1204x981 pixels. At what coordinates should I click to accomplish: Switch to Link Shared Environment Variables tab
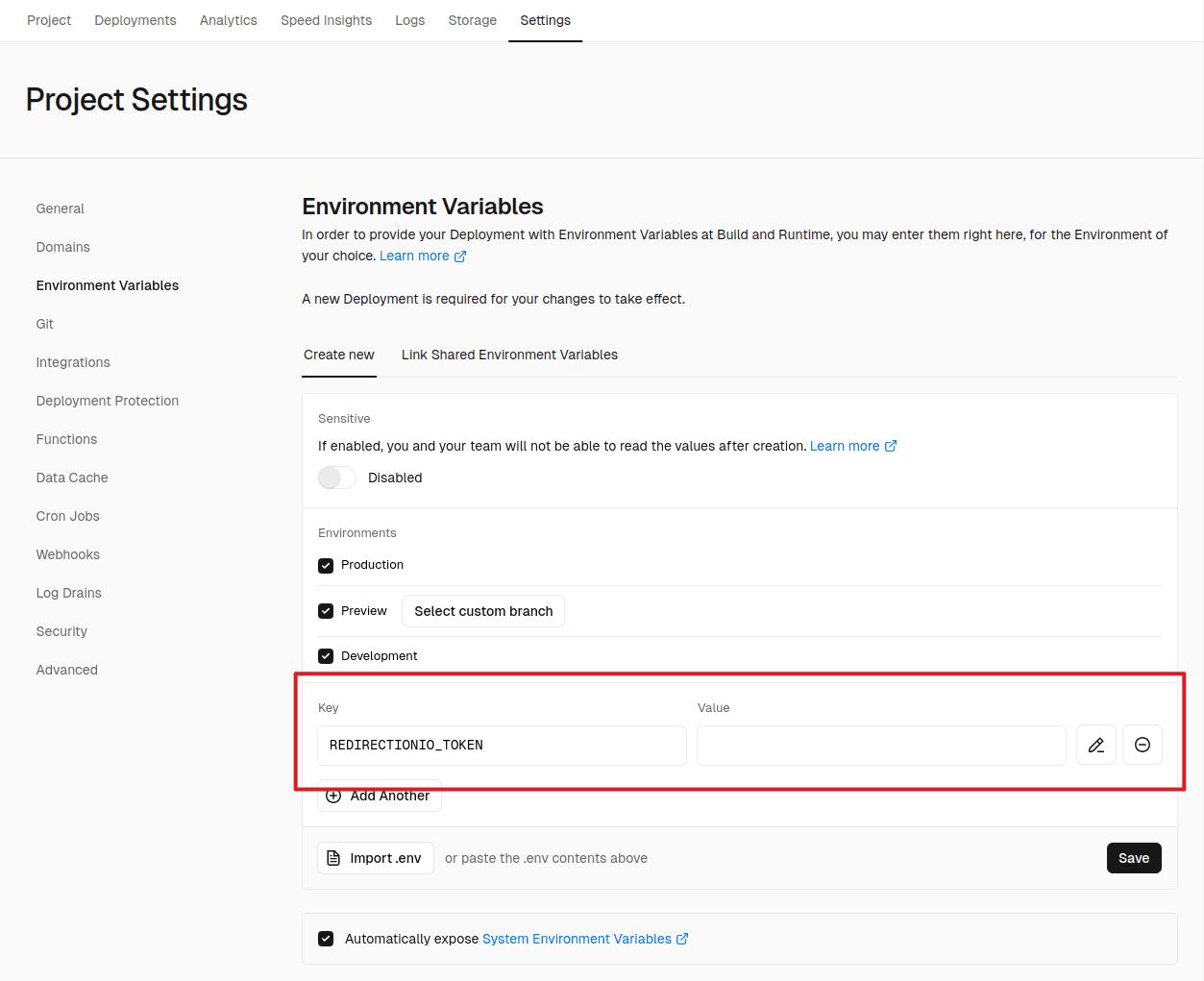pyautogui.click(x=509, y=355)
